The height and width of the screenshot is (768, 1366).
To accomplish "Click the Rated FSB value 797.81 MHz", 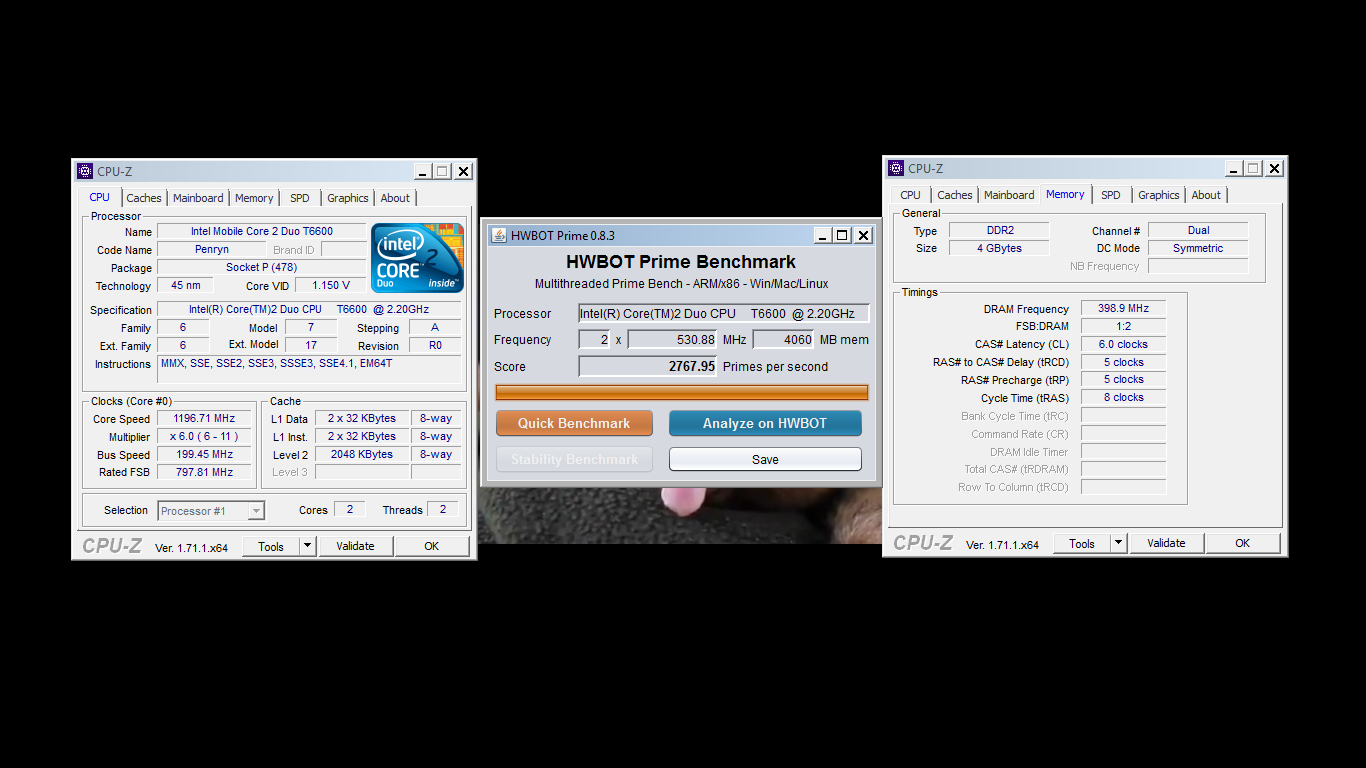I will click(x=203, y=473).
